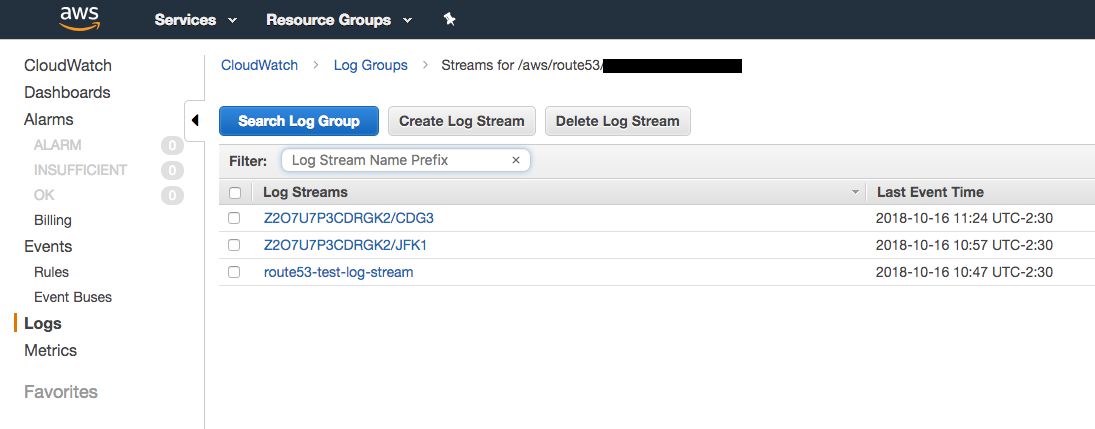Viewport: 1095px width, 429px height.
Task: Check the box for Z2O7U7P3CDRGK2/JFK1
Action: (234, 245)
